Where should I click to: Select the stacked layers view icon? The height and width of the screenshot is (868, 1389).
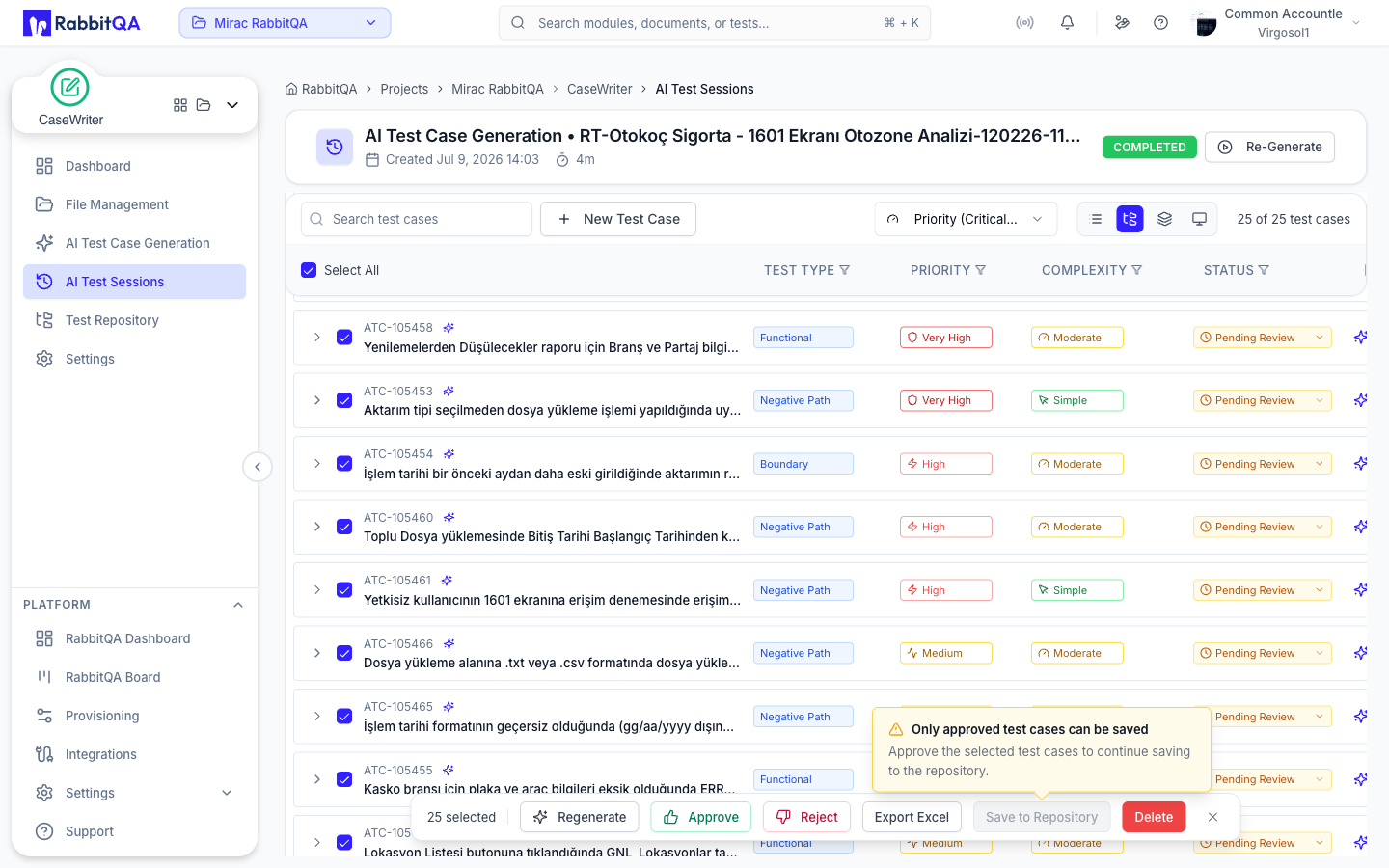pyautogui.click(x=1164, y=219)
